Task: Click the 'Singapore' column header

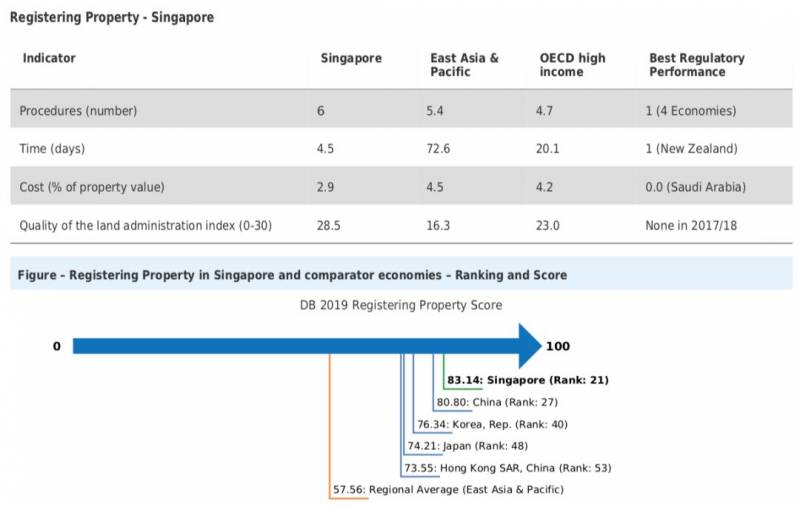Action: coord(350,58)
